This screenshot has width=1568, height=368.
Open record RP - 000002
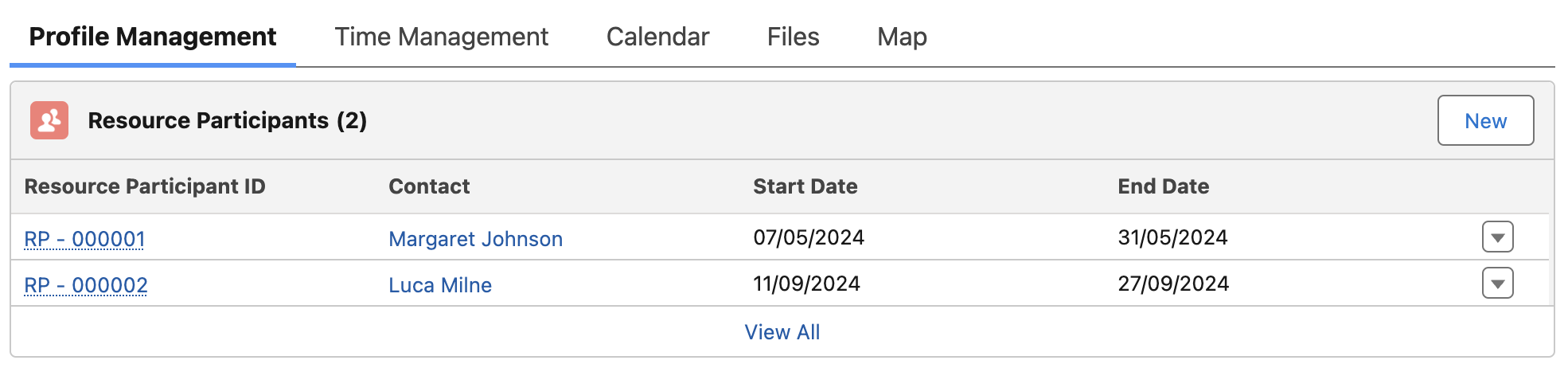pos(86,285)
